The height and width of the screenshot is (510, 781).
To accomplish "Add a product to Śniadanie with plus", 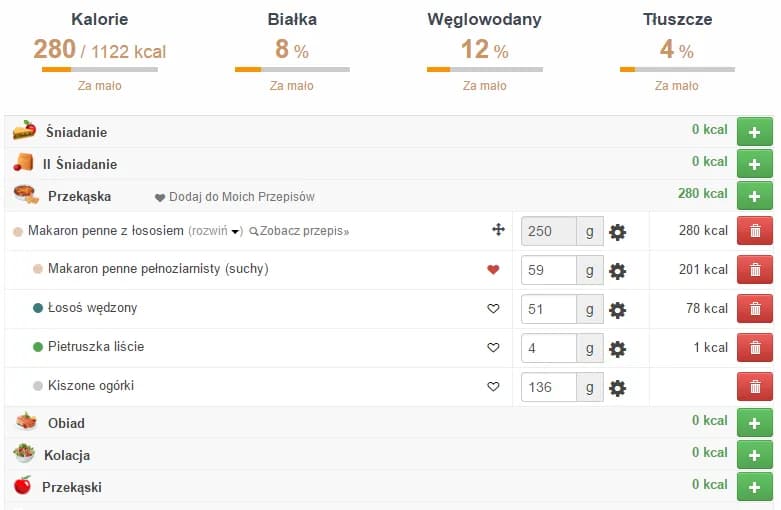I will [755, 132].
